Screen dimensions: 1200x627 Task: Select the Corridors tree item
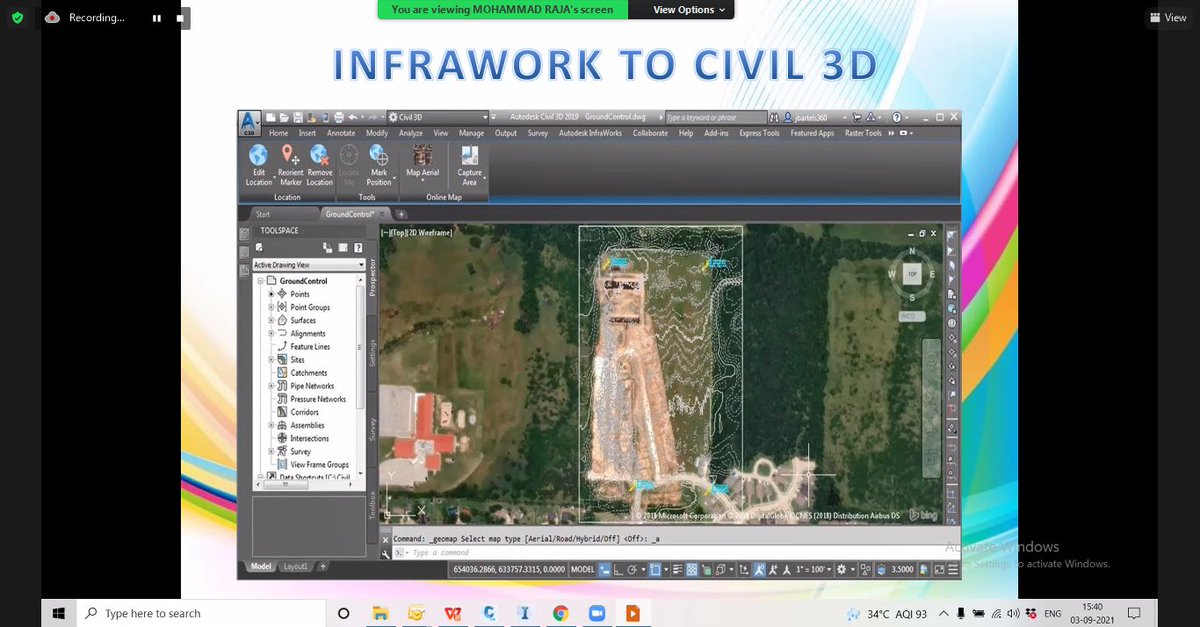pos(304,412)
